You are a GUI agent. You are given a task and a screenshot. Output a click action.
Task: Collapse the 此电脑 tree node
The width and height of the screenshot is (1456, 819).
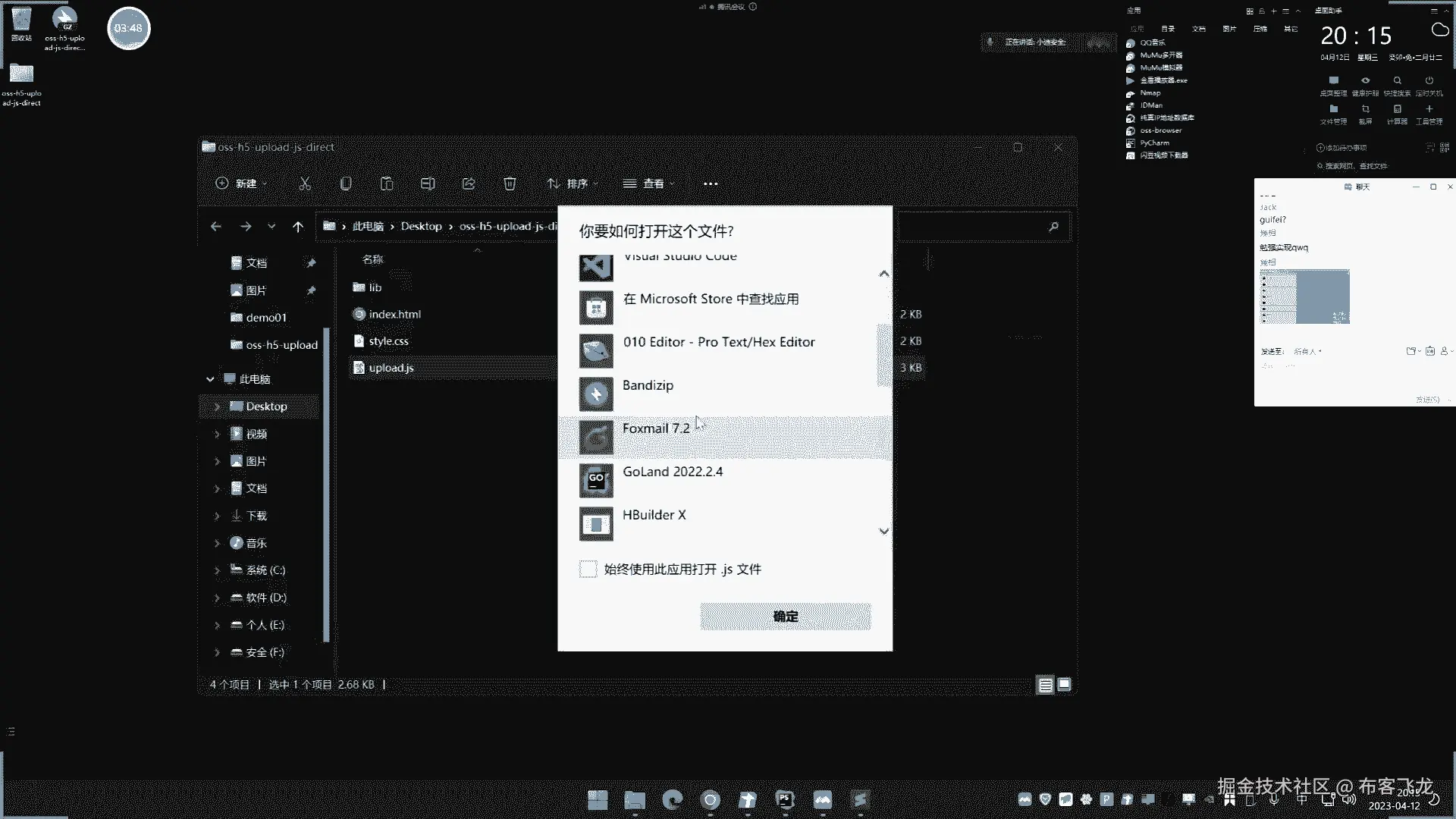(x=210, y=379)
